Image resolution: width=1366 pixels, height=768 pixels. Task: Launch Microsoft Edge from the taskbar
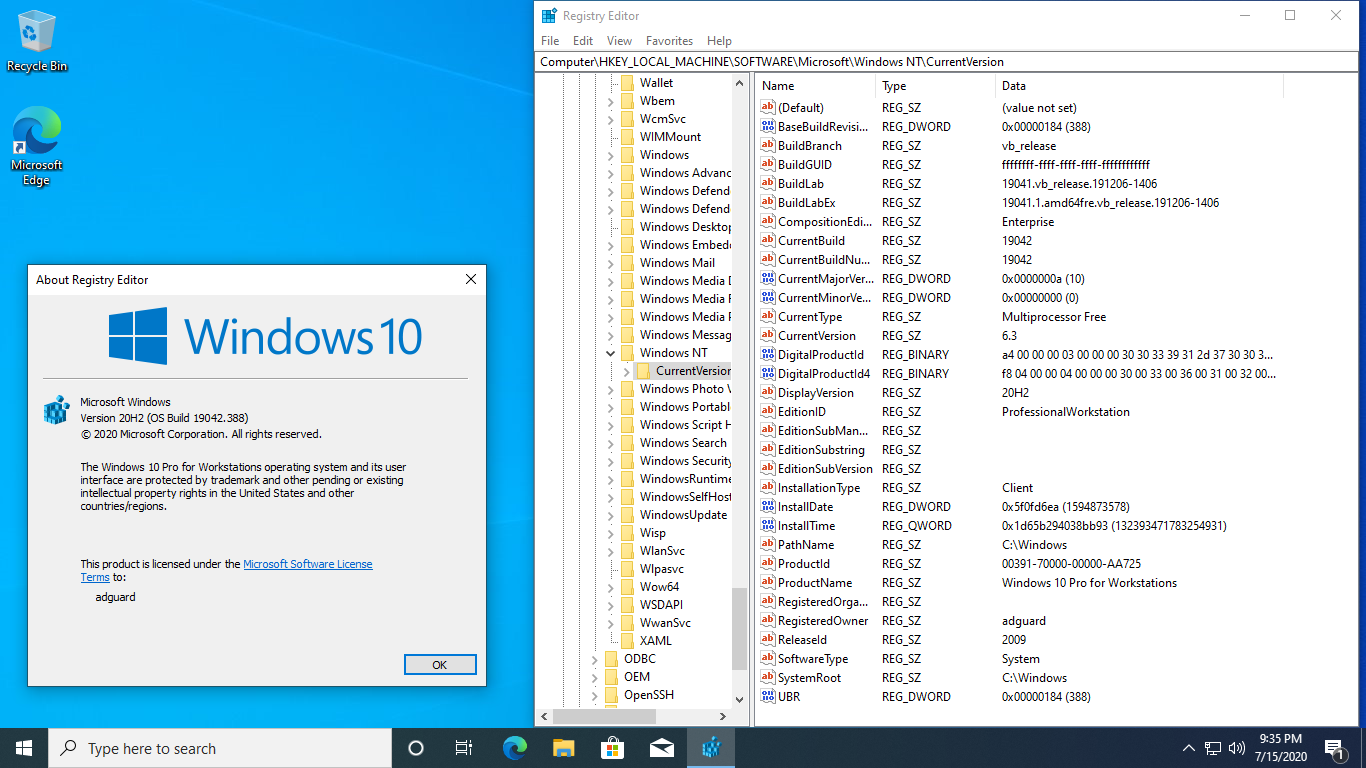point(514,748)
